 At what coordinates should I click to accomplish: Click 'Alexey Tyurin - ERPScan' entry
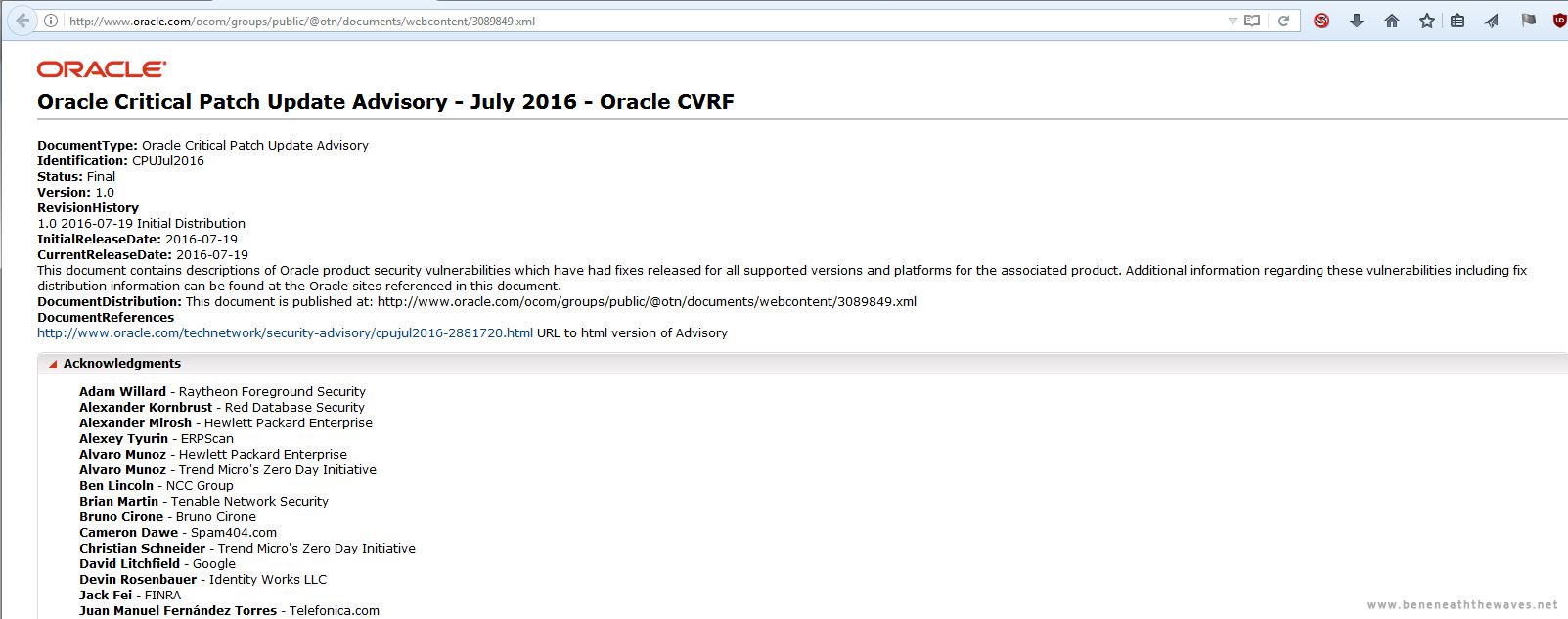tap(157, 438)
